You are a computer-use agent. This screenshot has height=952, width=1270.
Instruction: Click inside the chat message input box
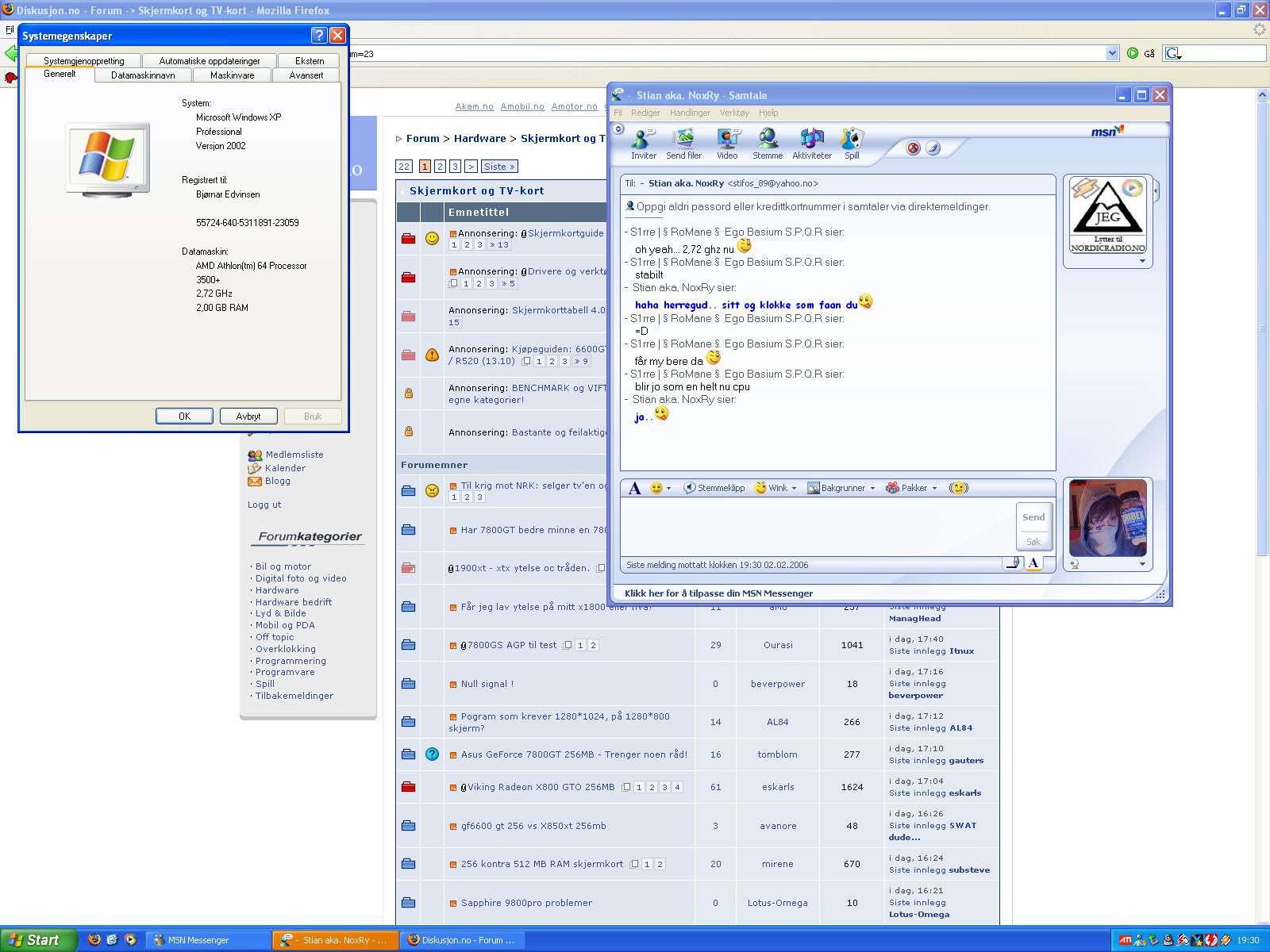click(818, 526)
